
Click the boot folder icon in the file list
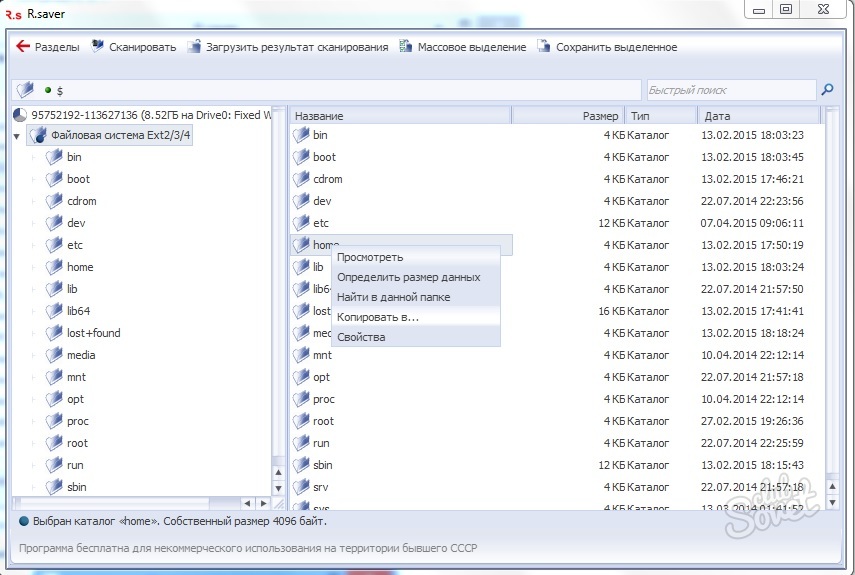pos(301,157)
